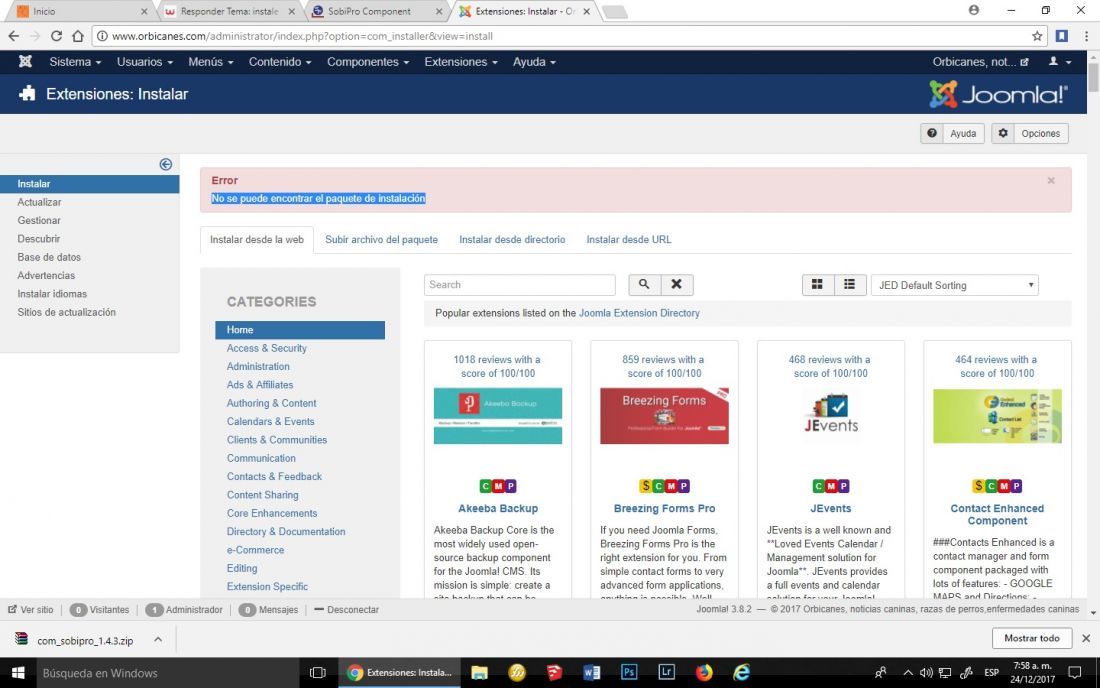Viewport: 1100px width, 688px height.
Task: Collapse the sidebar with the arrow toggle icon
Action: tap(166, 164)
